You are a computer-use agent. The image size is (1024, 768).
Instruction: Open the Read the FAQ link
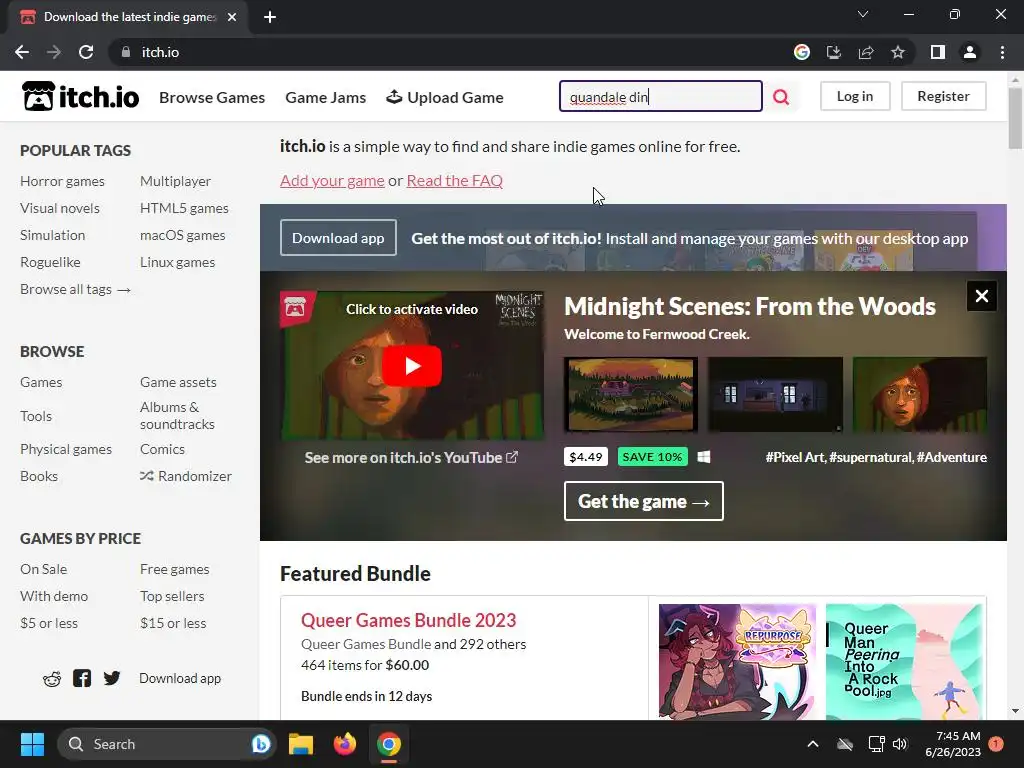click(455, 180)
